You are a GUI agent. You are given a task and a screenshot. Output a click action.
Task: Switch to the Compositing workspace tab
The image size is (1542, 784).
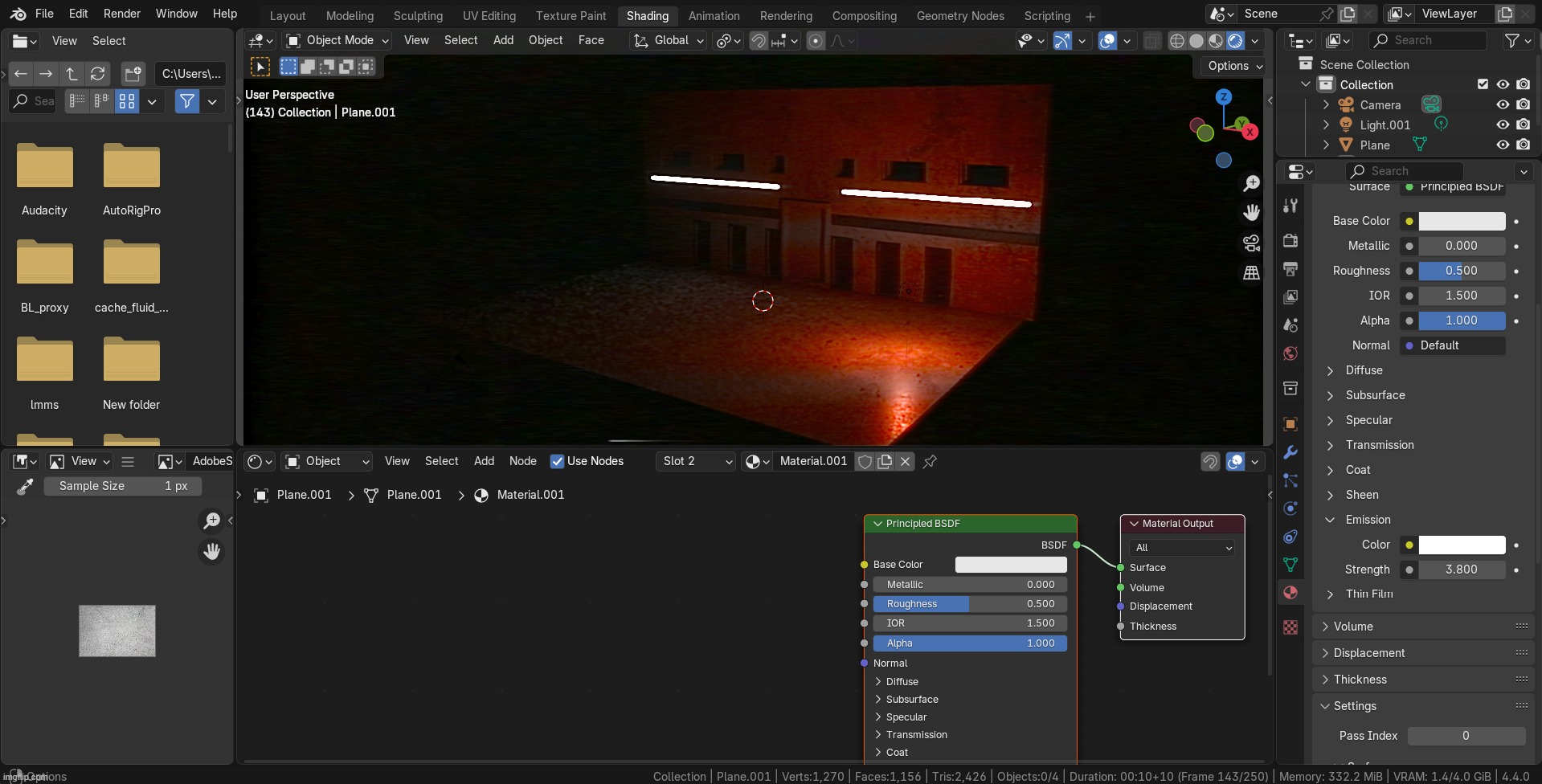click(864, 16)
